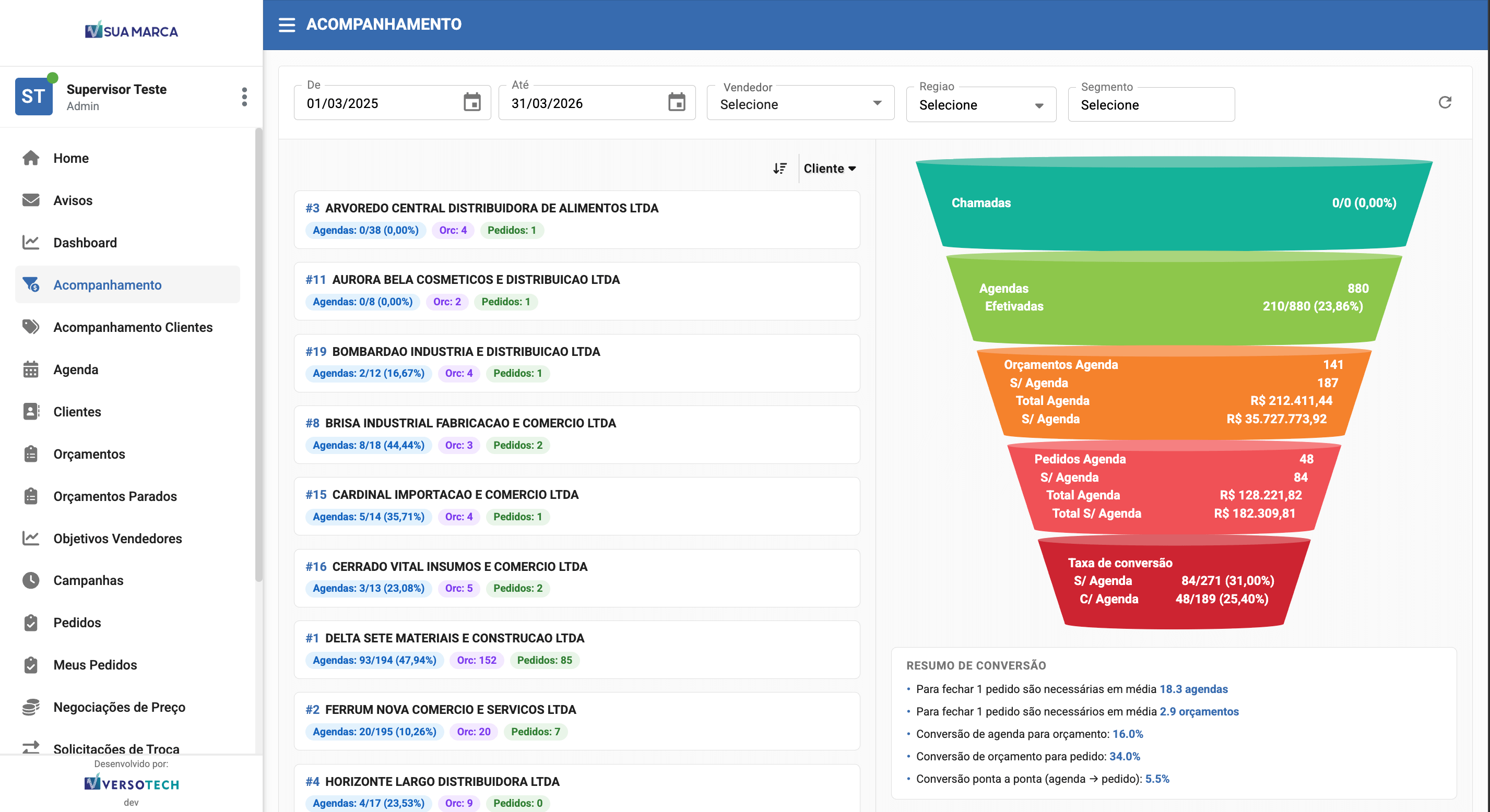Open the calendar picker for the De date
The width and height of the screenshot is (1490, 812).
[x=472, y=102]
